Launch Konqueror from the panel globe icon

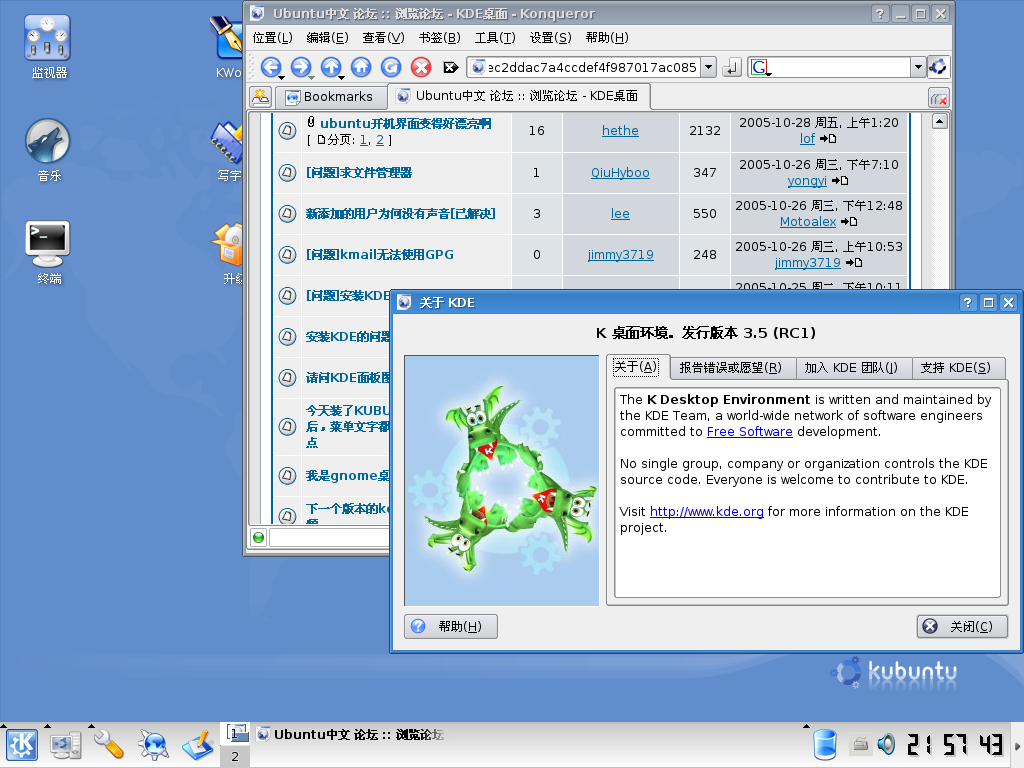[153, 745]
